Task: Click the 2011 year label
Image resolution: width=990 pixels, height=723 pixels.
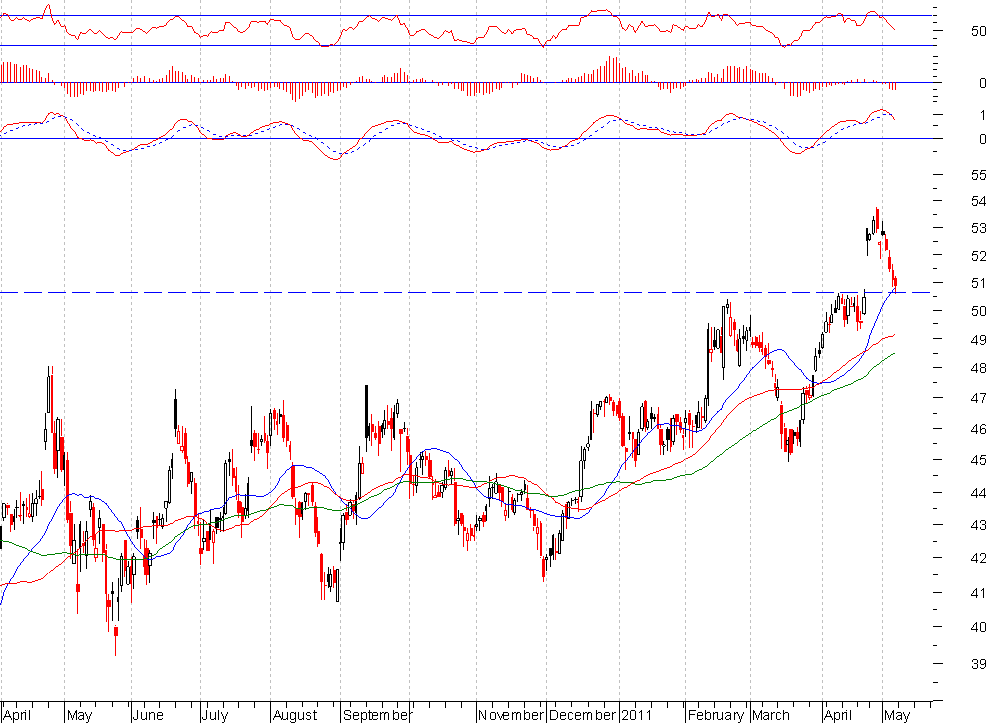Action: tap(636, 715)
